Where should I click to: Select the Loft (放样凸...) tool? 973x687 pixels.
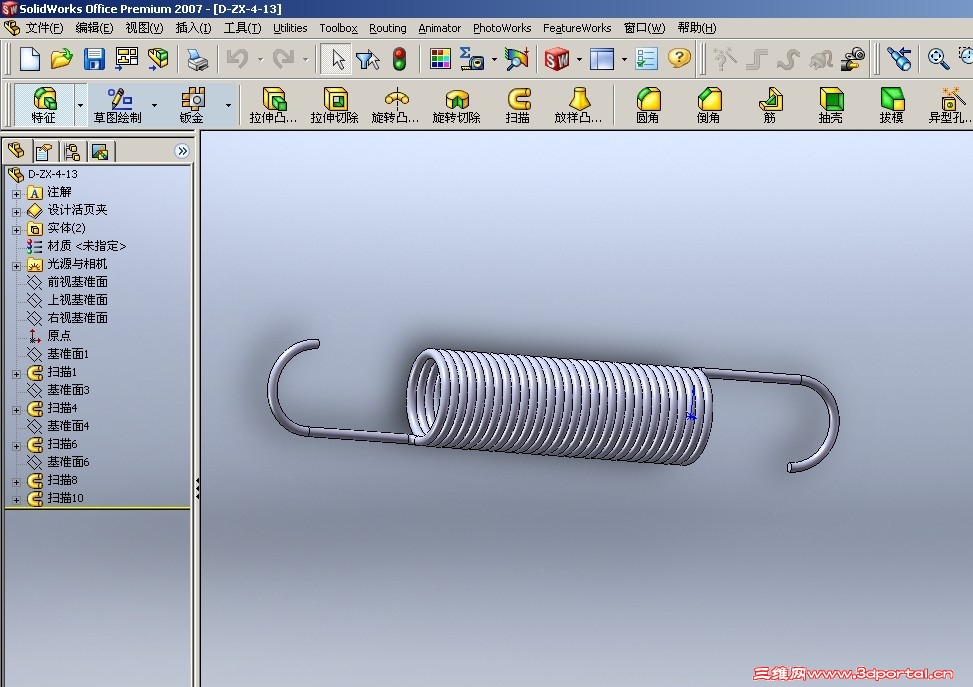click(578, 106)
